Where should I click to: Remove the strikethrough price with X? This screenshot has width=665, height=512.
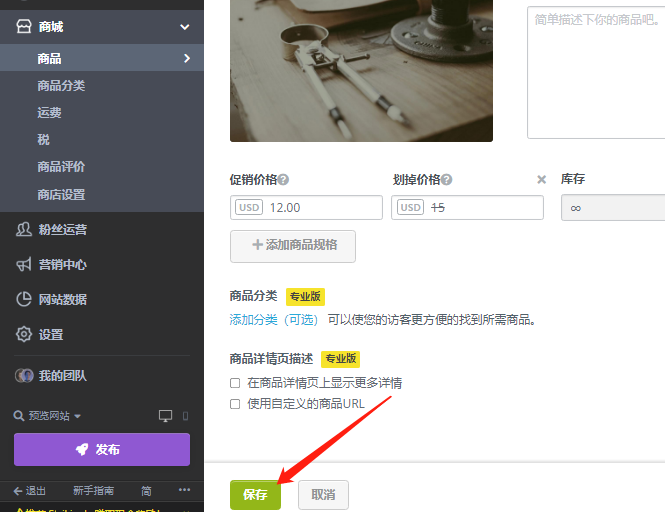(x=541, y=179)
